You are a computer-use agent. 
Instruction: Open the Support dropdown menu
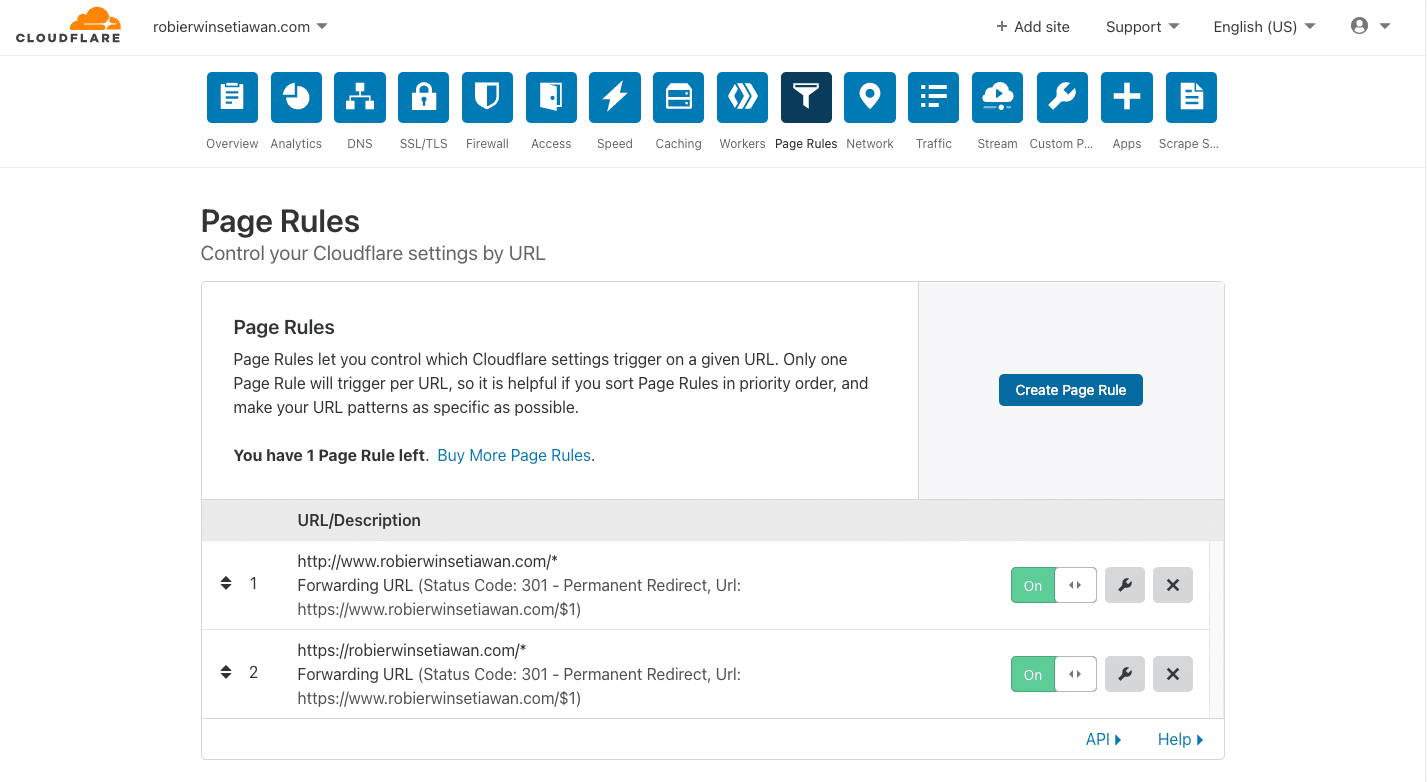pyautogui.click(x=1142, y=27)
